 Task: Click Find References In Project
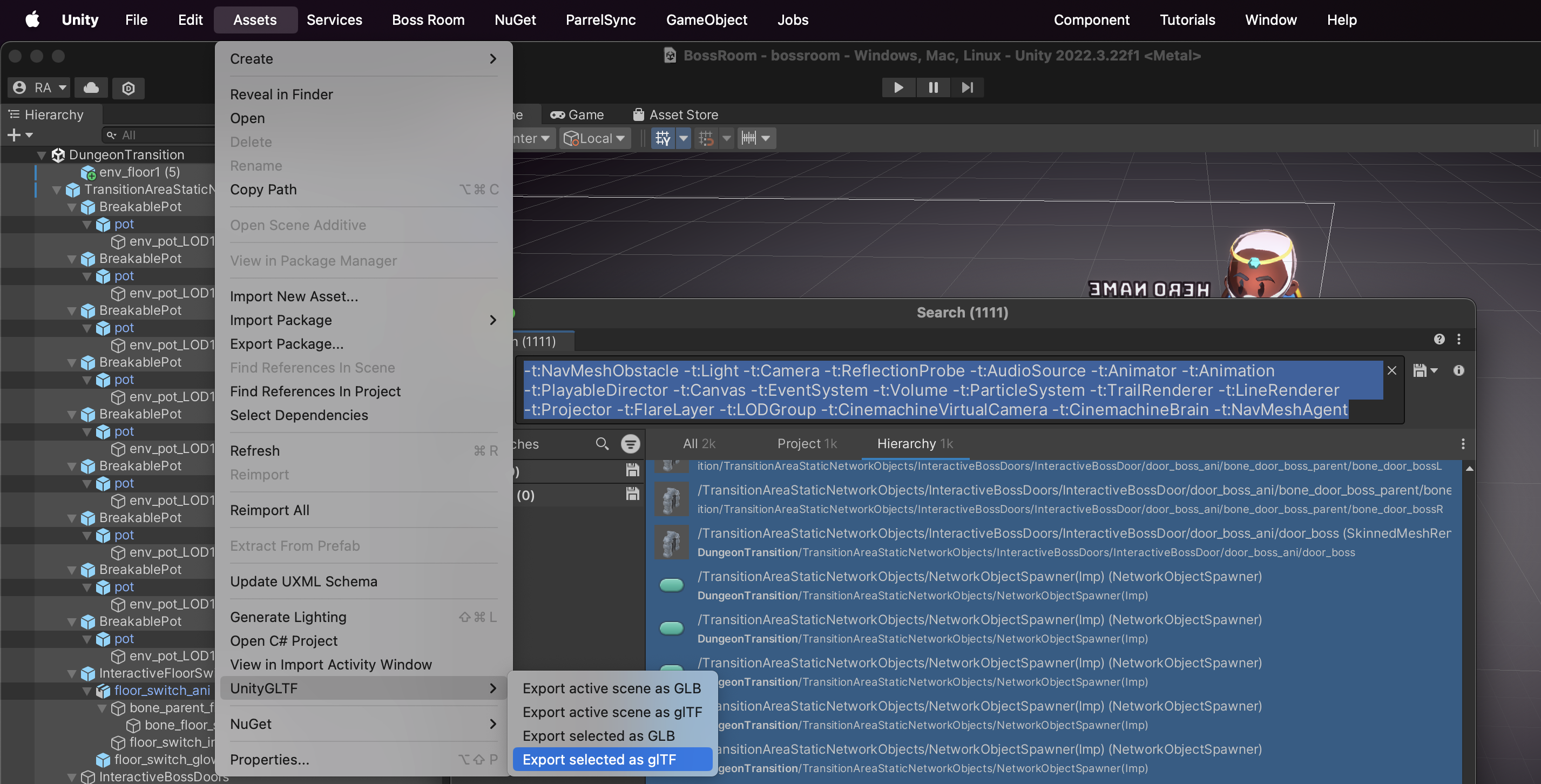(x=363, y=391)
